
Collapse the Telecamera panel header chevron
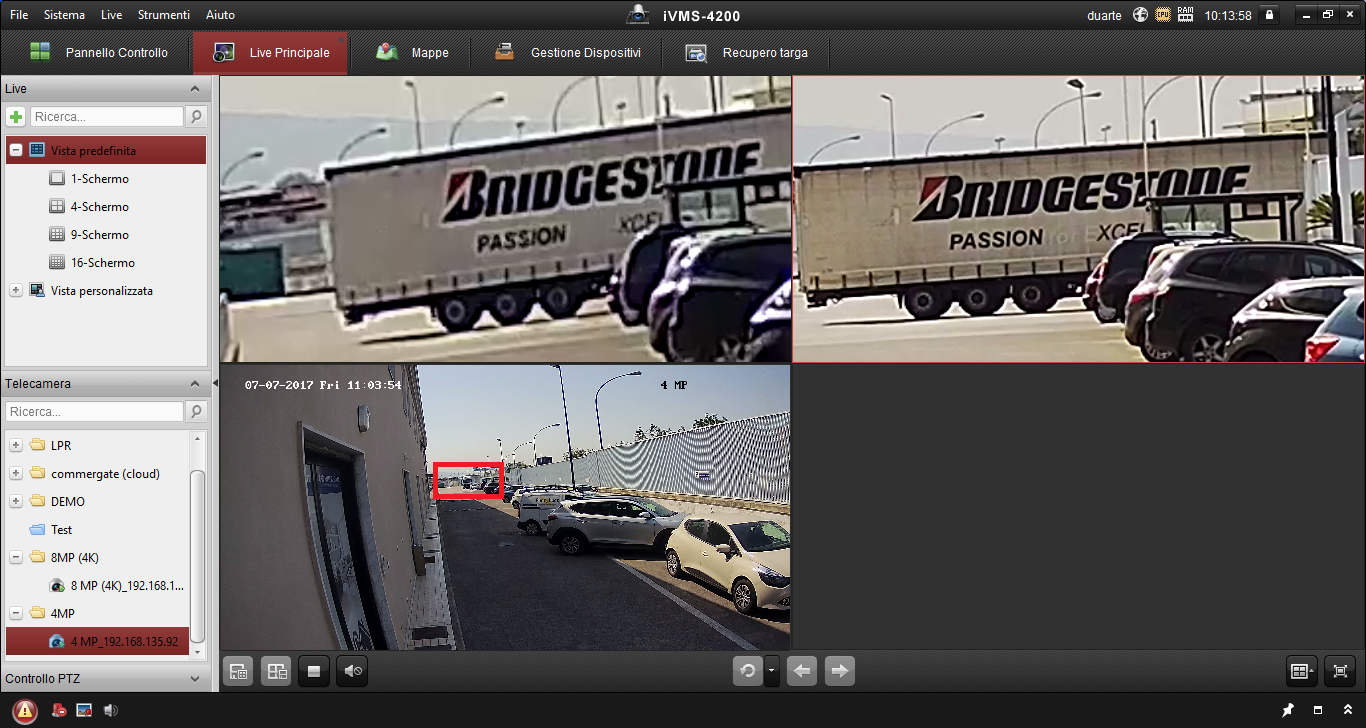pyautogui.click(x=195, y=384)
